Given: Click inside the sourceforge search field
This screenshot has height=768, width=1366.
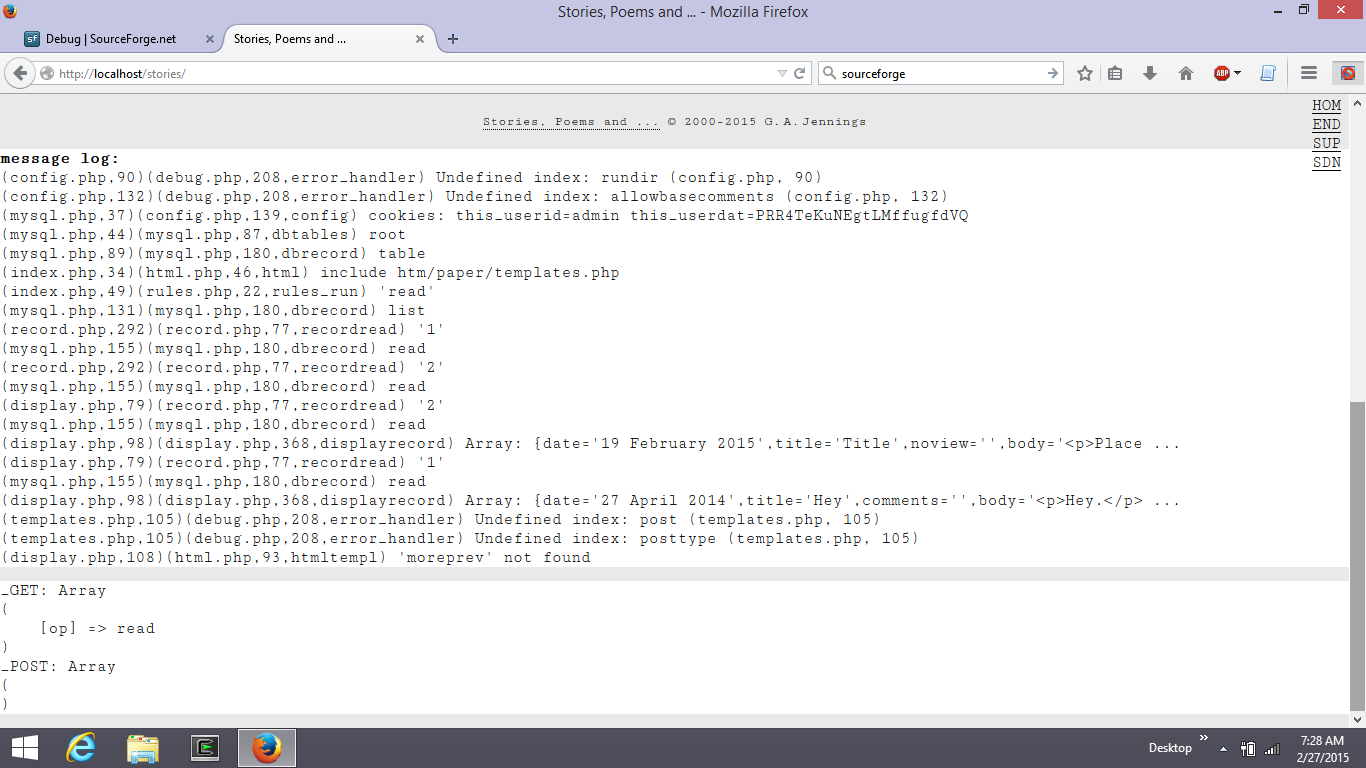Looking at the screenshot, I should click(940, 73).
